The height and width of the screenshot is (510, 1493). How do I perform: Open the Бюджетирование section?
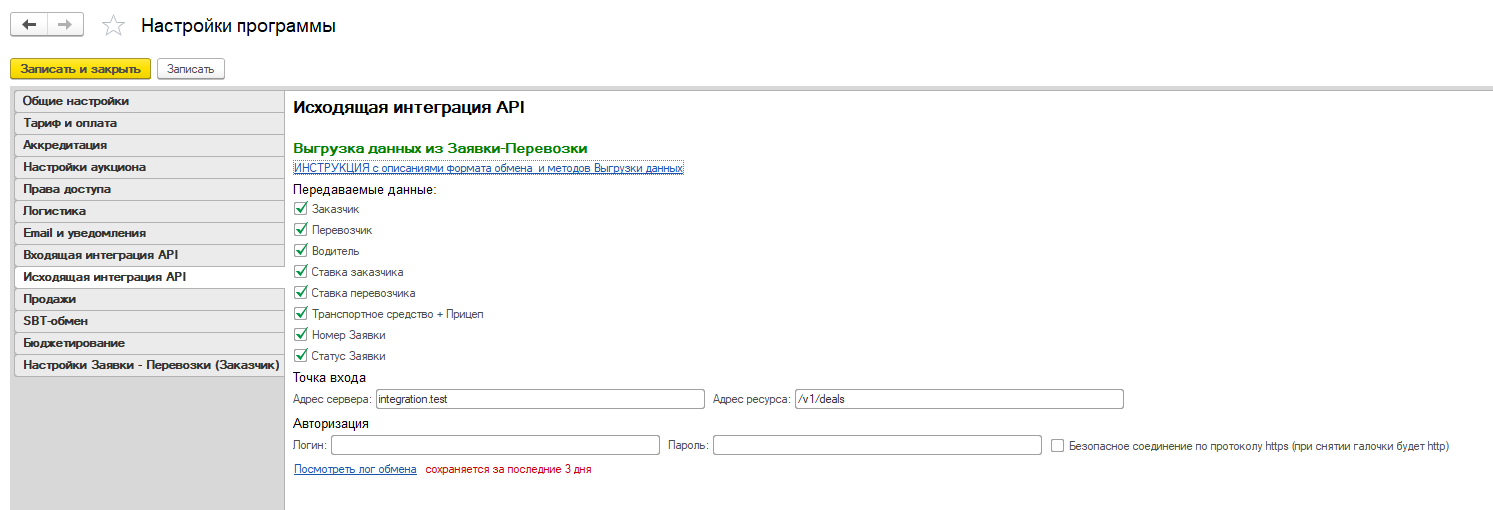pos(149,343)
